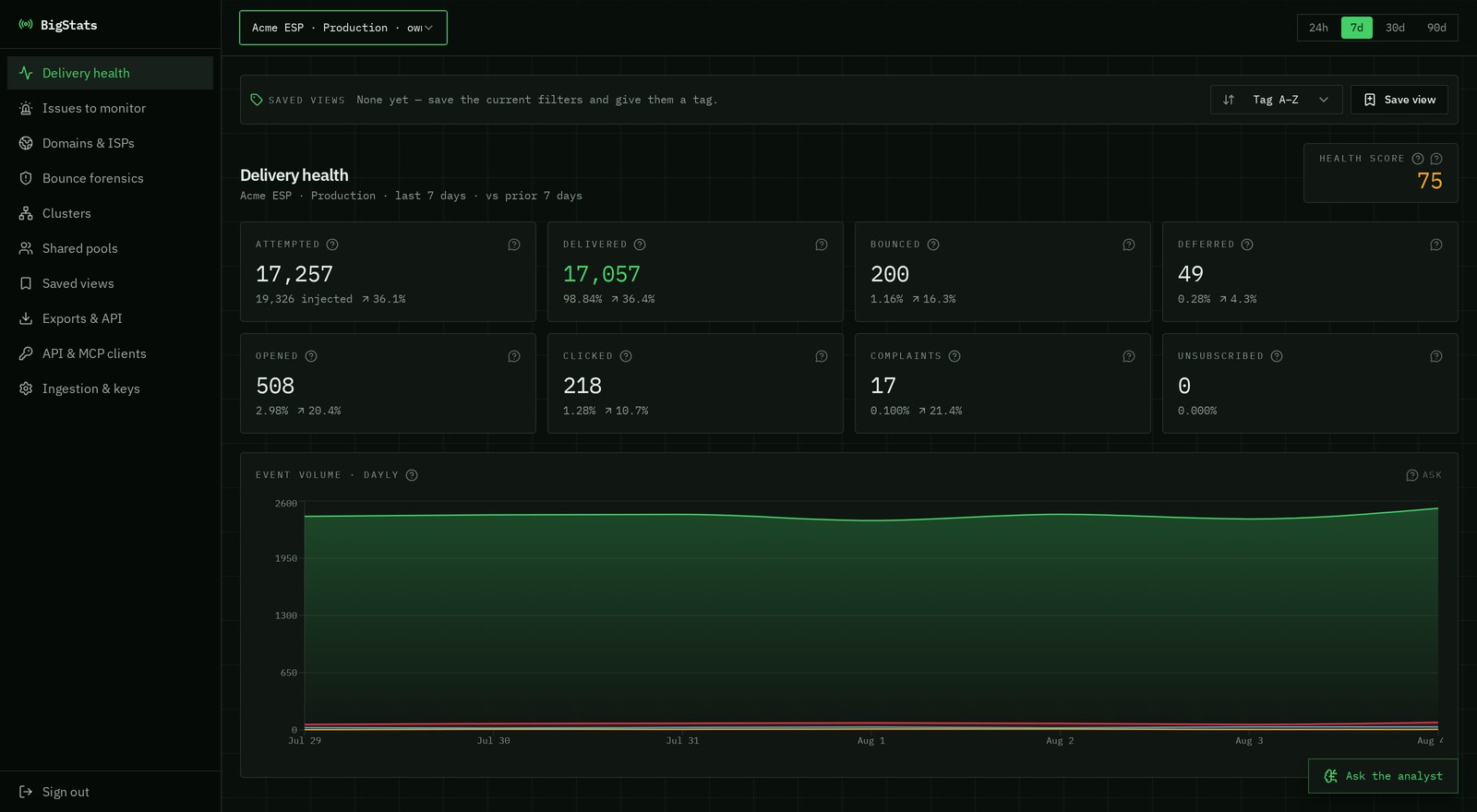Viewport: 1477px width, 812px height.
Task: Open the Ask the analyst button
Action: (1383, 776)
